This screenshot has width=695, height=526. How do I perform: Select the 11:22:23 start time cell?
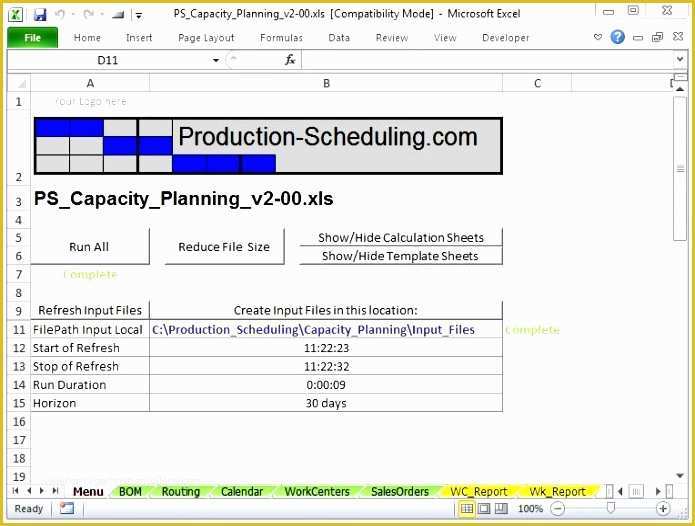click(326, 348)
